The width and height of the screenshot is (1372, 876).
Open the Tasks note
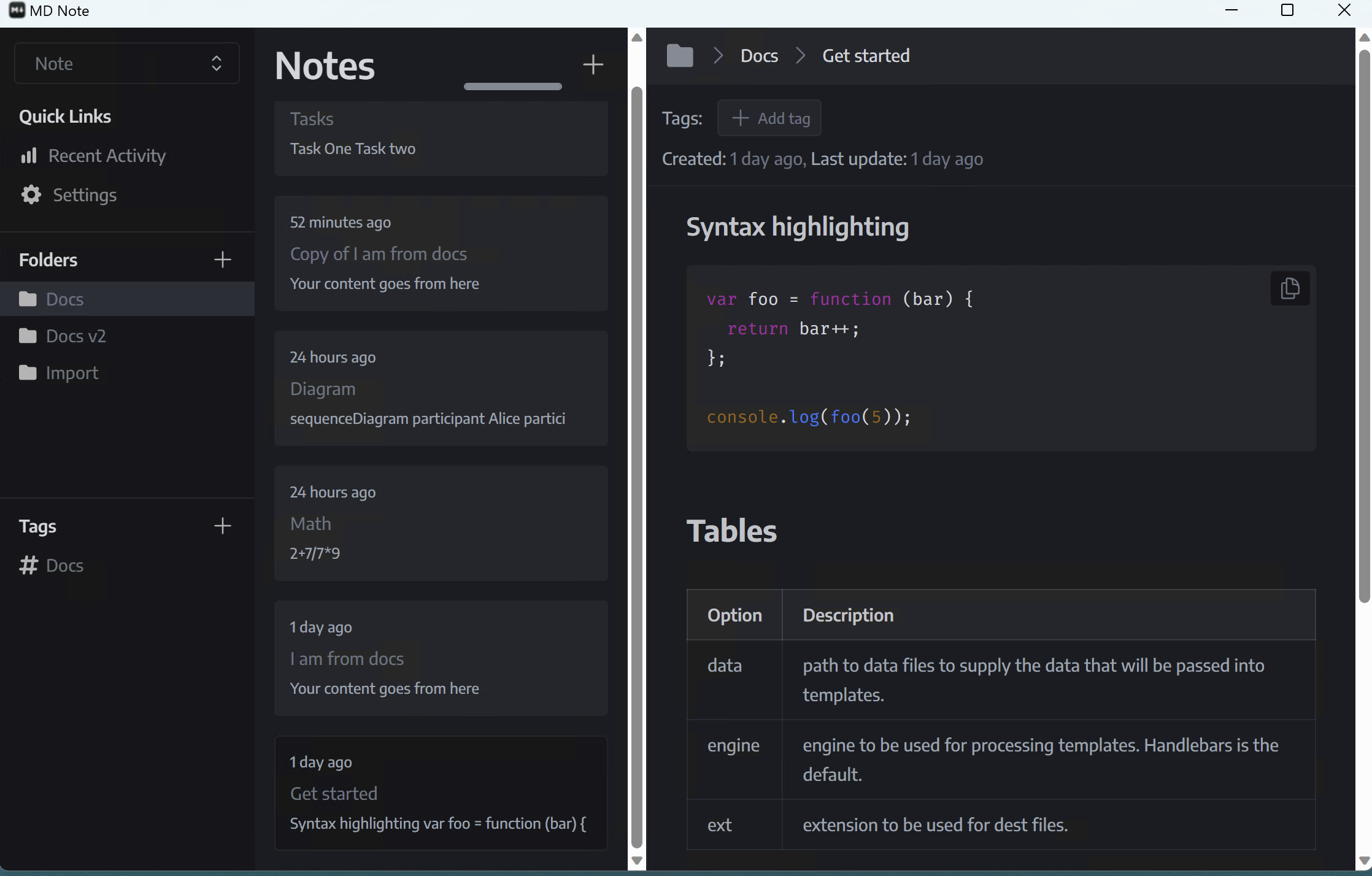pyautogui.click(x=441, y=135)
